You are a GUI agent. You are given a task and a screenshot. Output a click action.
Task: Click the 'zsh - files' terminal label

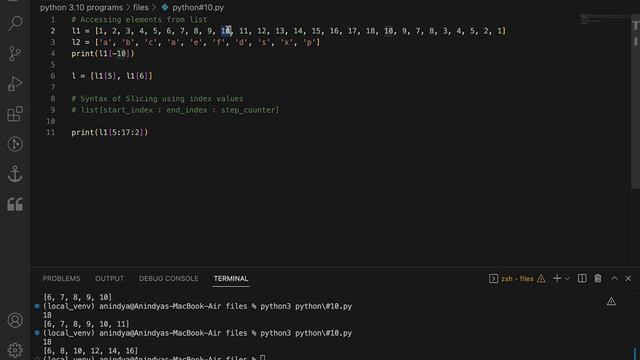pos(517,278)
